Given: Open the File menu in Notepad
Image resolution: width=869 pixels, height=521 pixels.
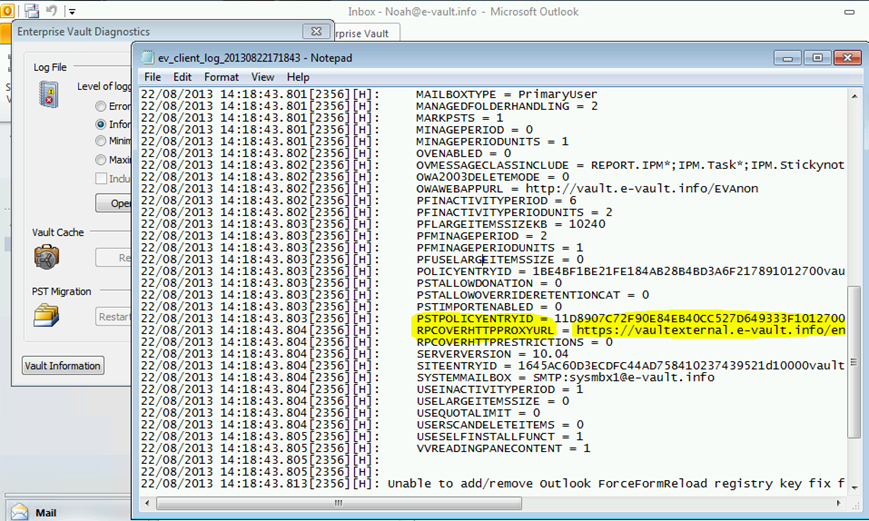Looking at the screenshot, I should (152, 77).
